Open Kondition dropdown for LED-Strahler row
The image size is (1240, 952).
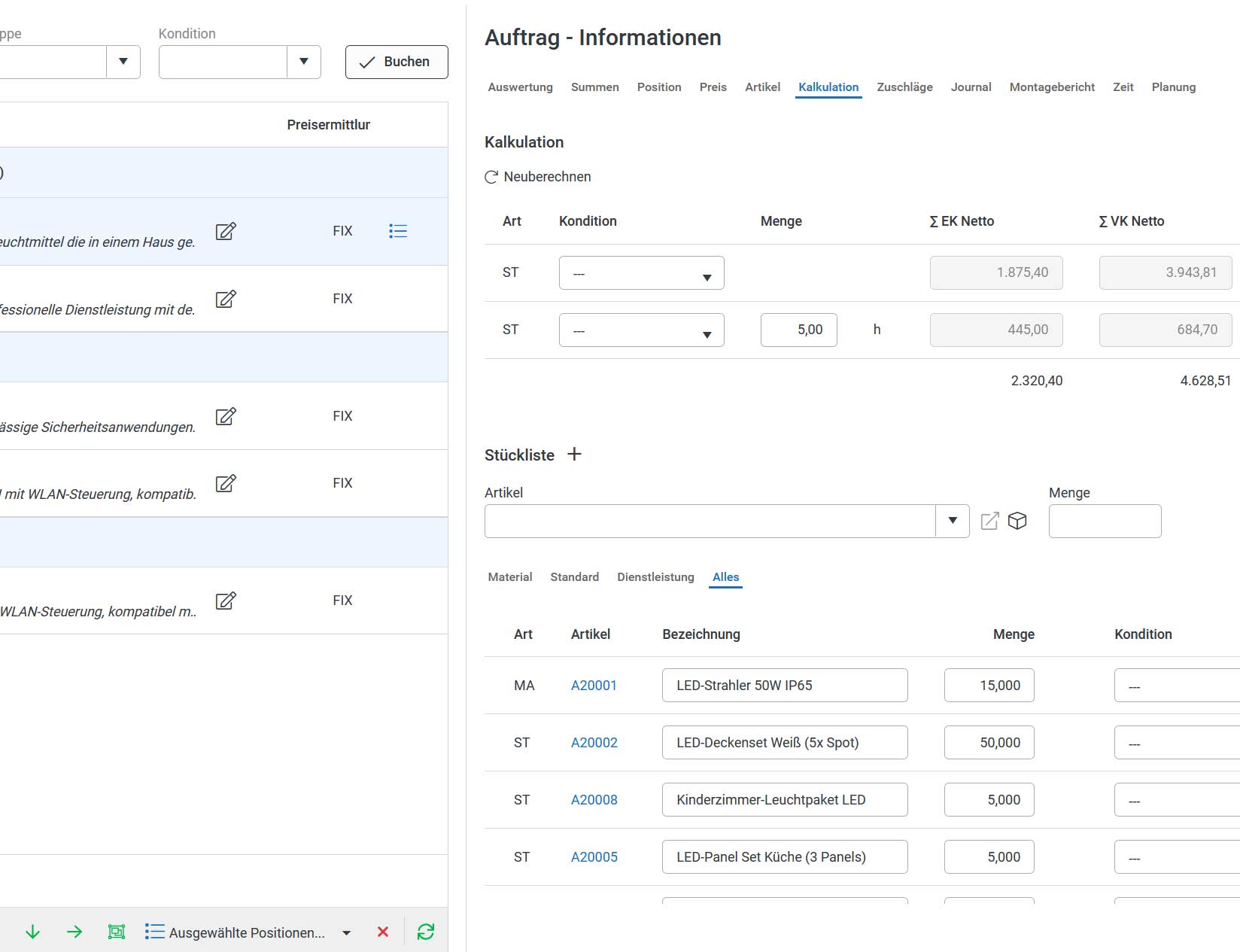[1177, 686]
